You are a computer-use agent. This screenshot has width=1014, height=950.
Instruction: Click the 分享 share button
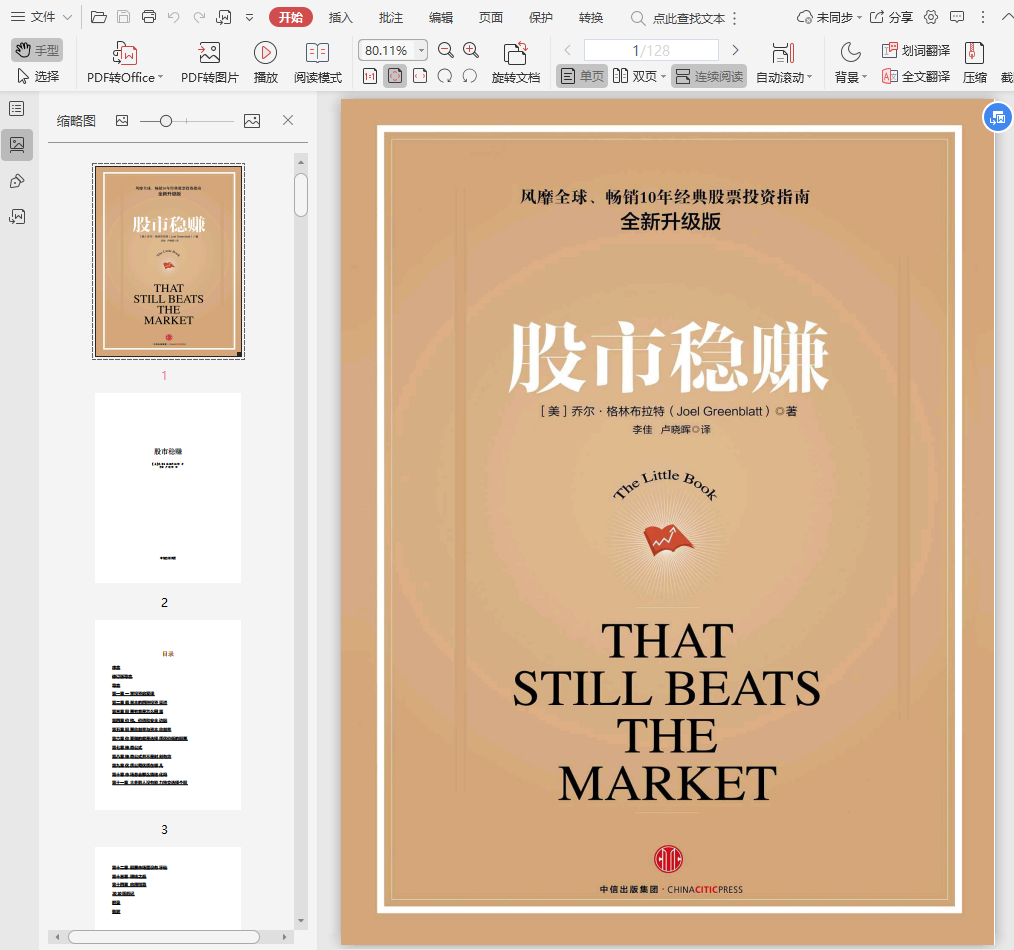[x=891, y=17]
